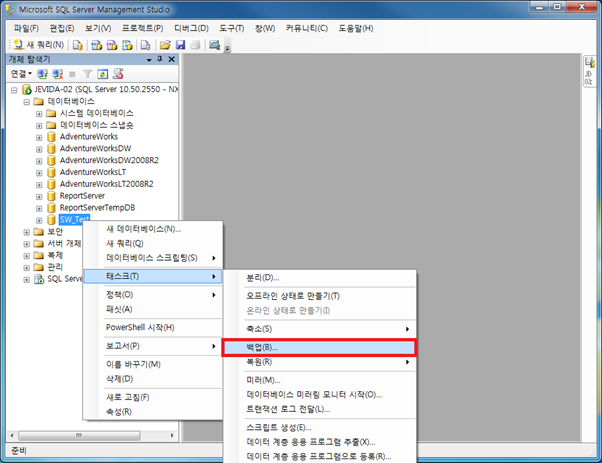Viewport: 602px width, 463px height.
Task: Click the Refresh icon in Object Explorer
Action: 103,74
